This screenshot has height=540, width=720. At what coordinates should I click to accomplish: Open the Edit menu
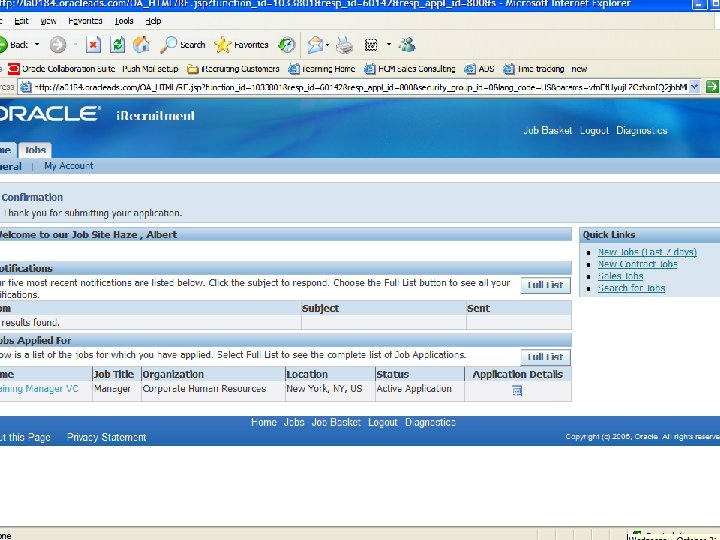[x=21, y=21]
